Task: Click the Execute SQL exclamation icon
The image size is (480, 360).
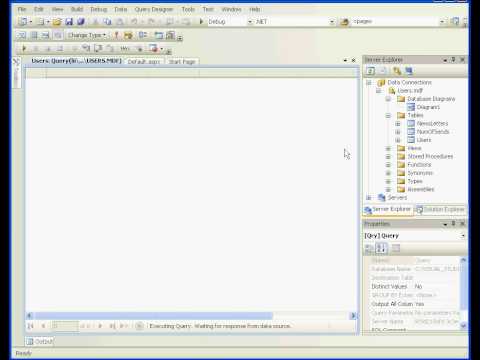Action: tap(116, 35)
